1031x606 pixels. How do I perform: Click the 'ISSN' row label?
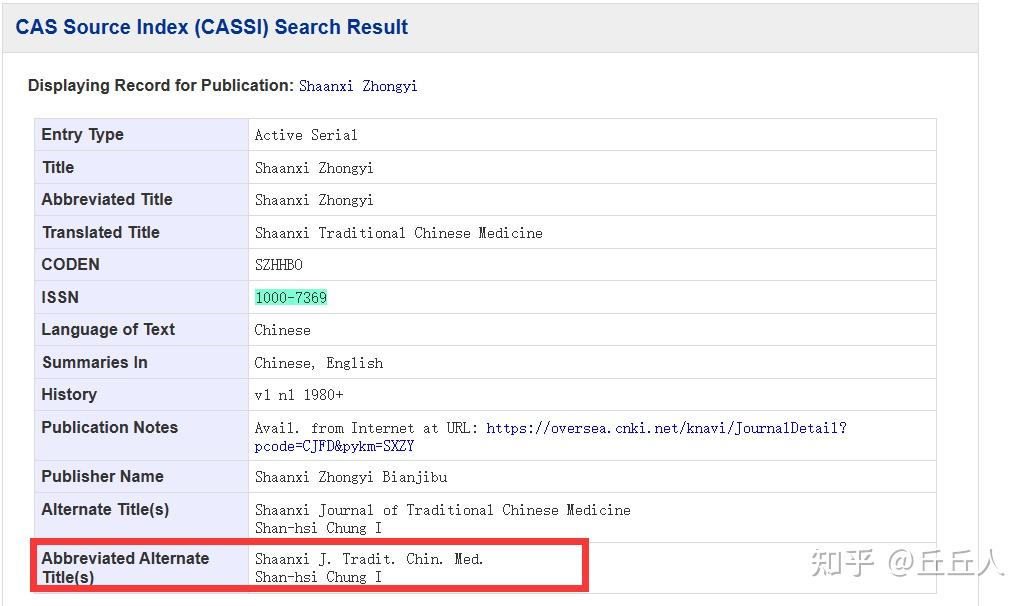[x=60, y=297]
